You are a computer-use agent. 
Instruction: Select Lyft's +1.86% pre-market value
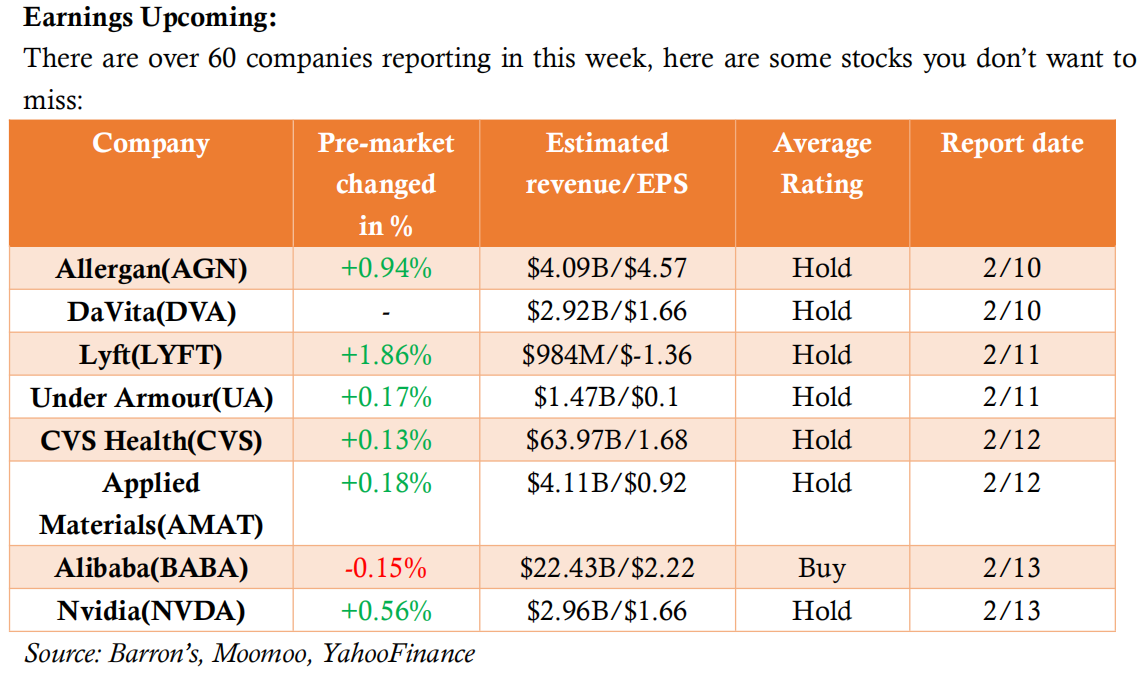(385, 355)
